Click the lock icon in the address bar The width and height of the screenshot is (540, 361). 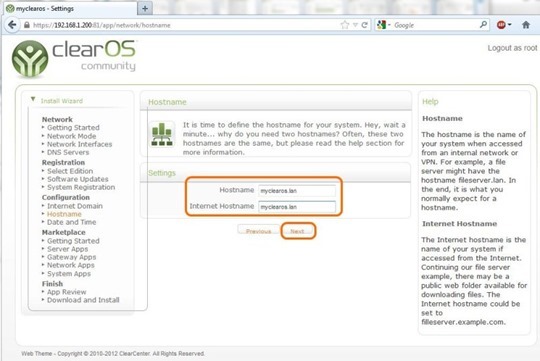(27, 25)
